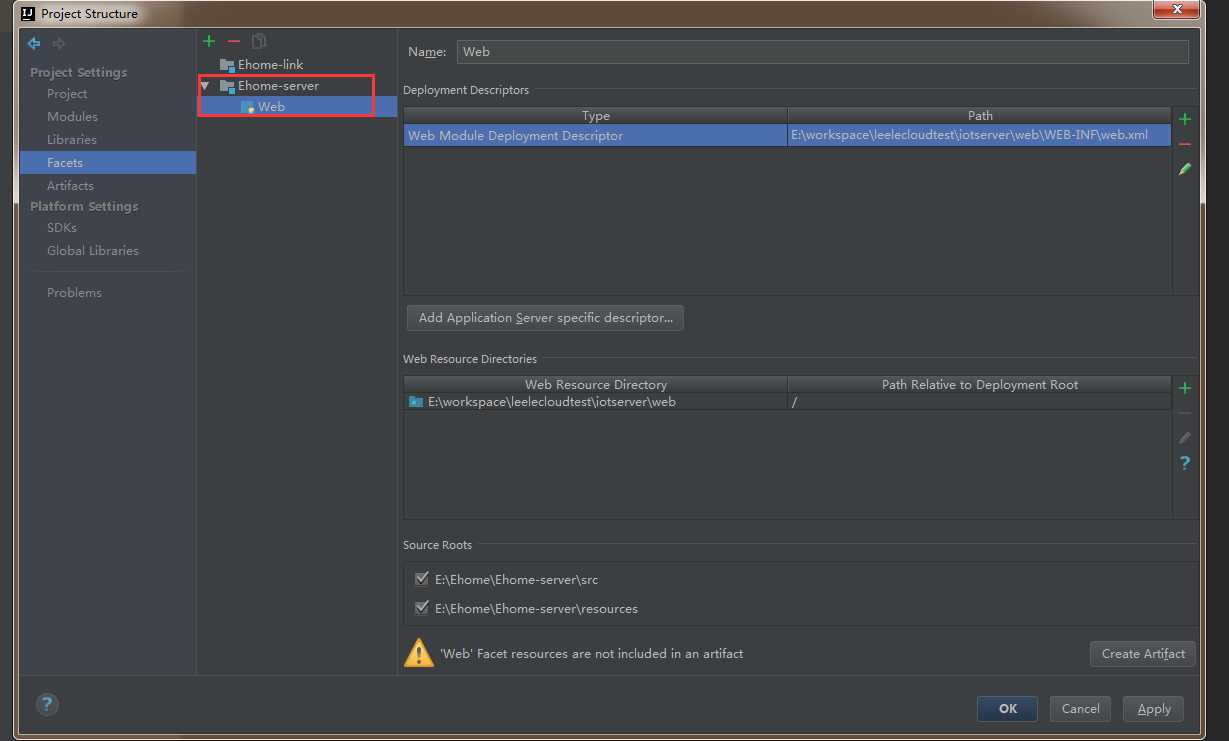The image size is (1229, 741).
Task: Open the Artifacts settings section
Action: click(x=70, y=186)
